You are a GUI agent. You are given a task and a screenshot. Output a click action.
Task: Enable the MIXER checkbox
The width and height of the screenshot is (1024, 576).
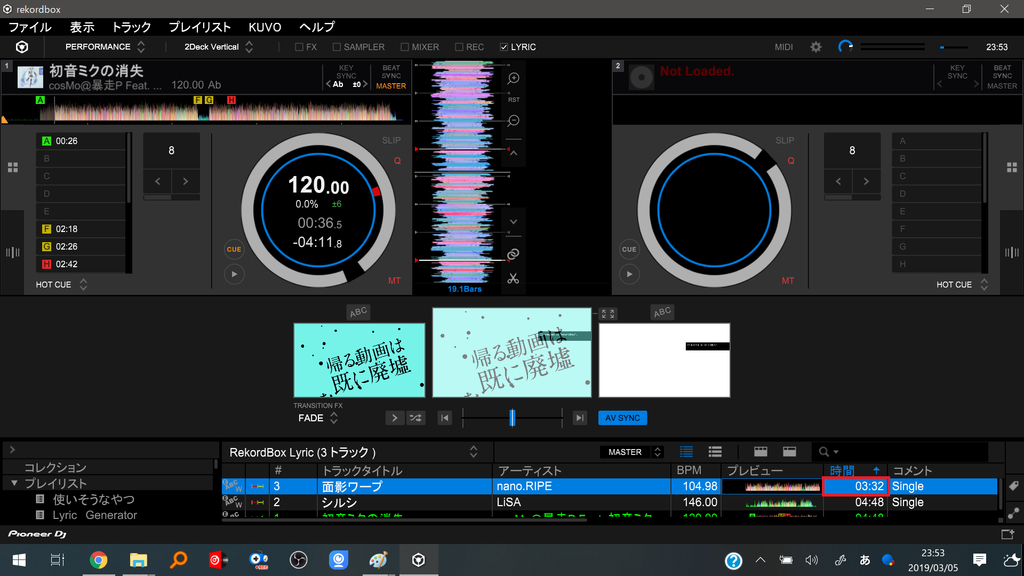click(x=405, y=47)
